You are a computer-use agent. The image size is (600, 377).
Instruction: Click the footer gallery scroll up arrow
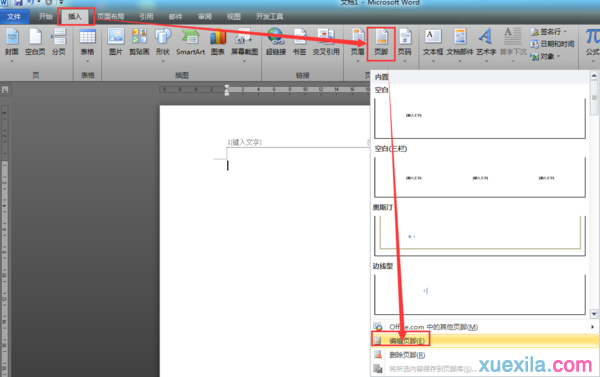pyautogui.click(x=594, y=75)
